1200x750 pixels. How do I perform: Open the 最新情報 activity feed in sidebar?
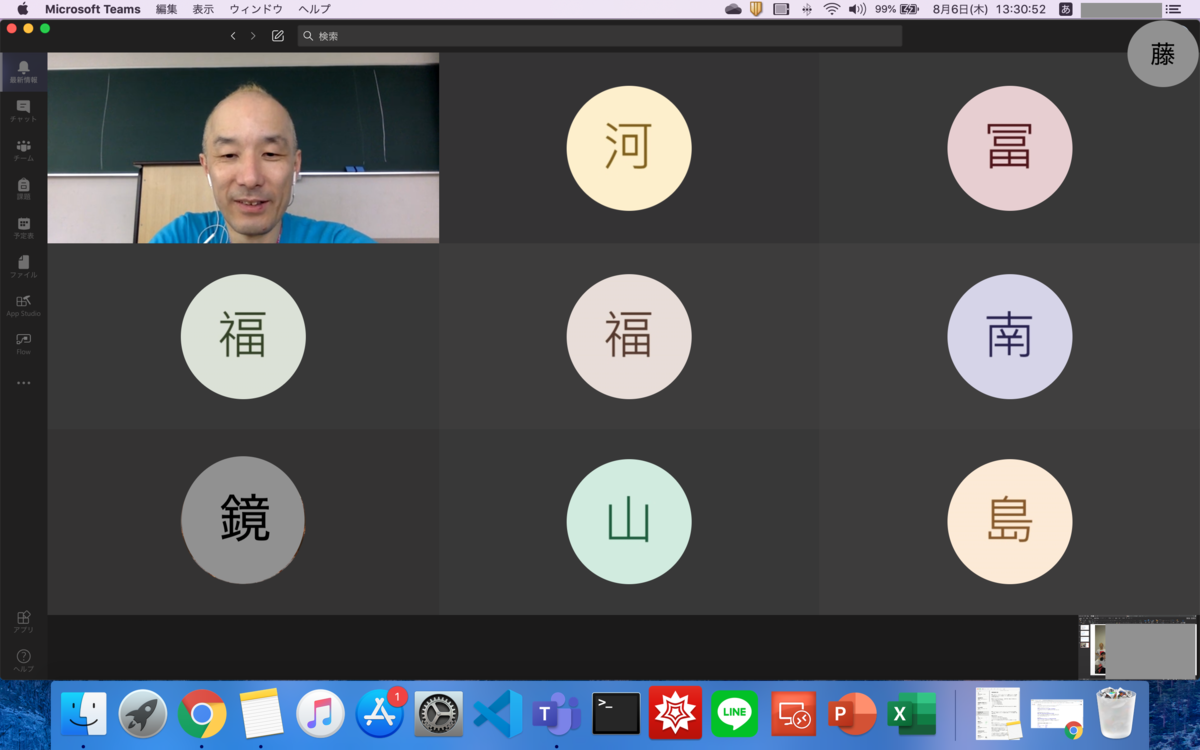coord(23,72)
